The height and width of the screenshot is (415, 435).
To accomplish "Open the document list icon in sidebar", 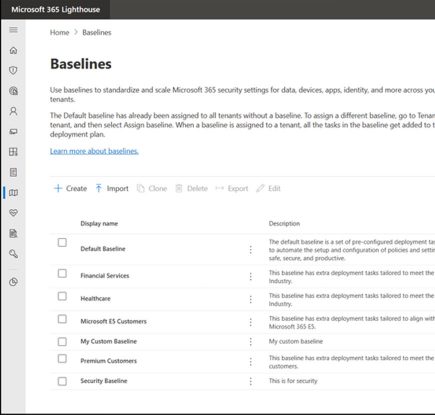I will pyautogui.click(x=13, y=172).
